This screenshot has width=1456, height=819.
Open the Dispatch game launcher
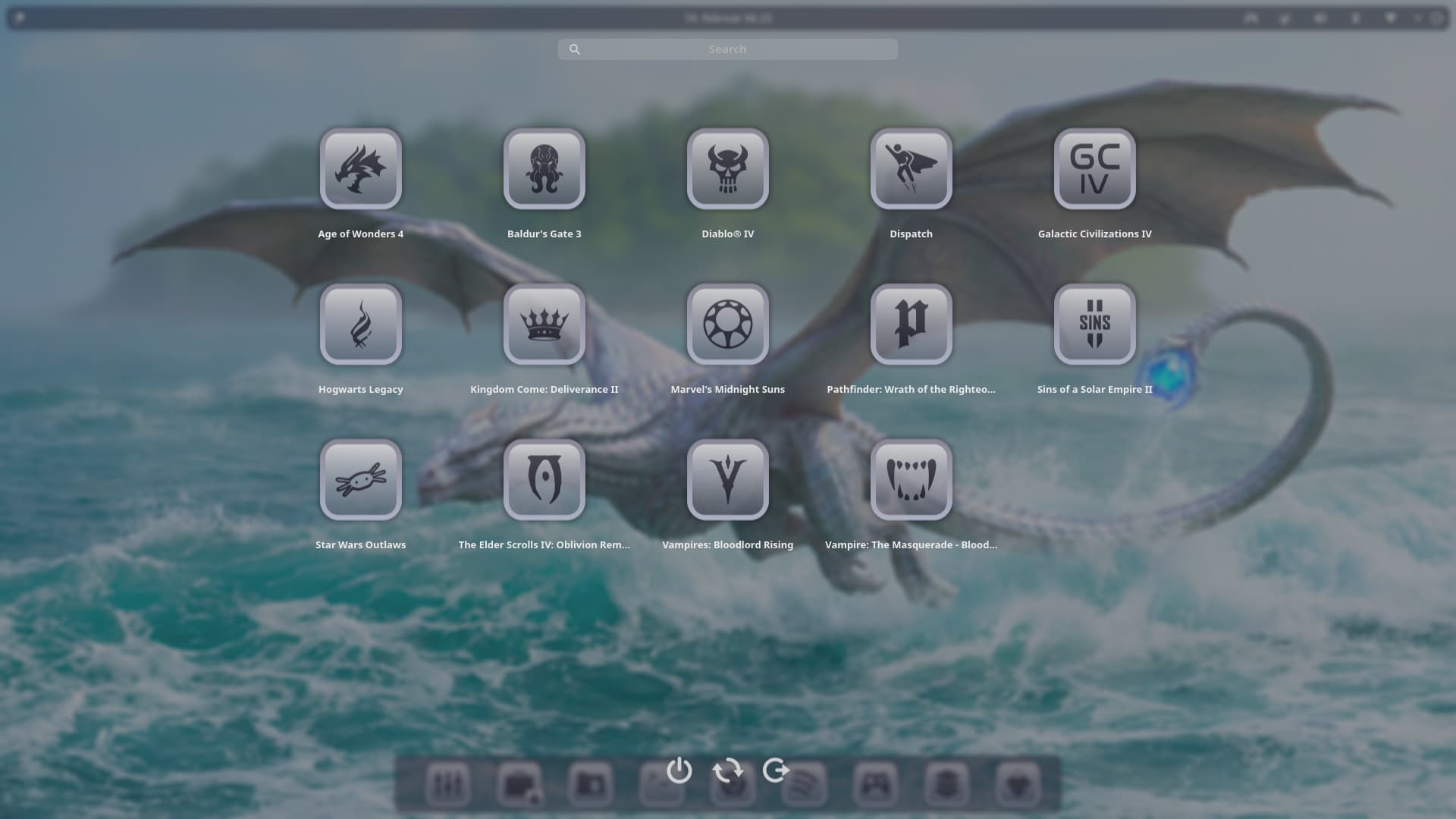coord(911,168)
